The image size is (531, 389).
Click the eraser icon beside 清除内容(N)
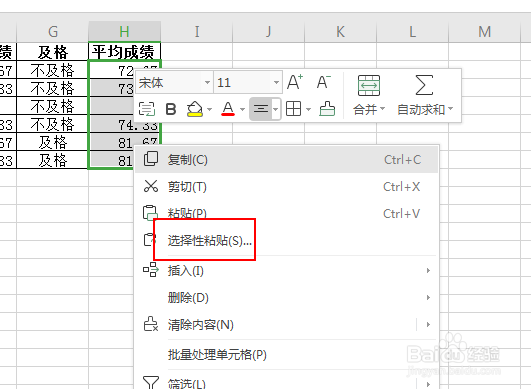(x=151, y=324)
